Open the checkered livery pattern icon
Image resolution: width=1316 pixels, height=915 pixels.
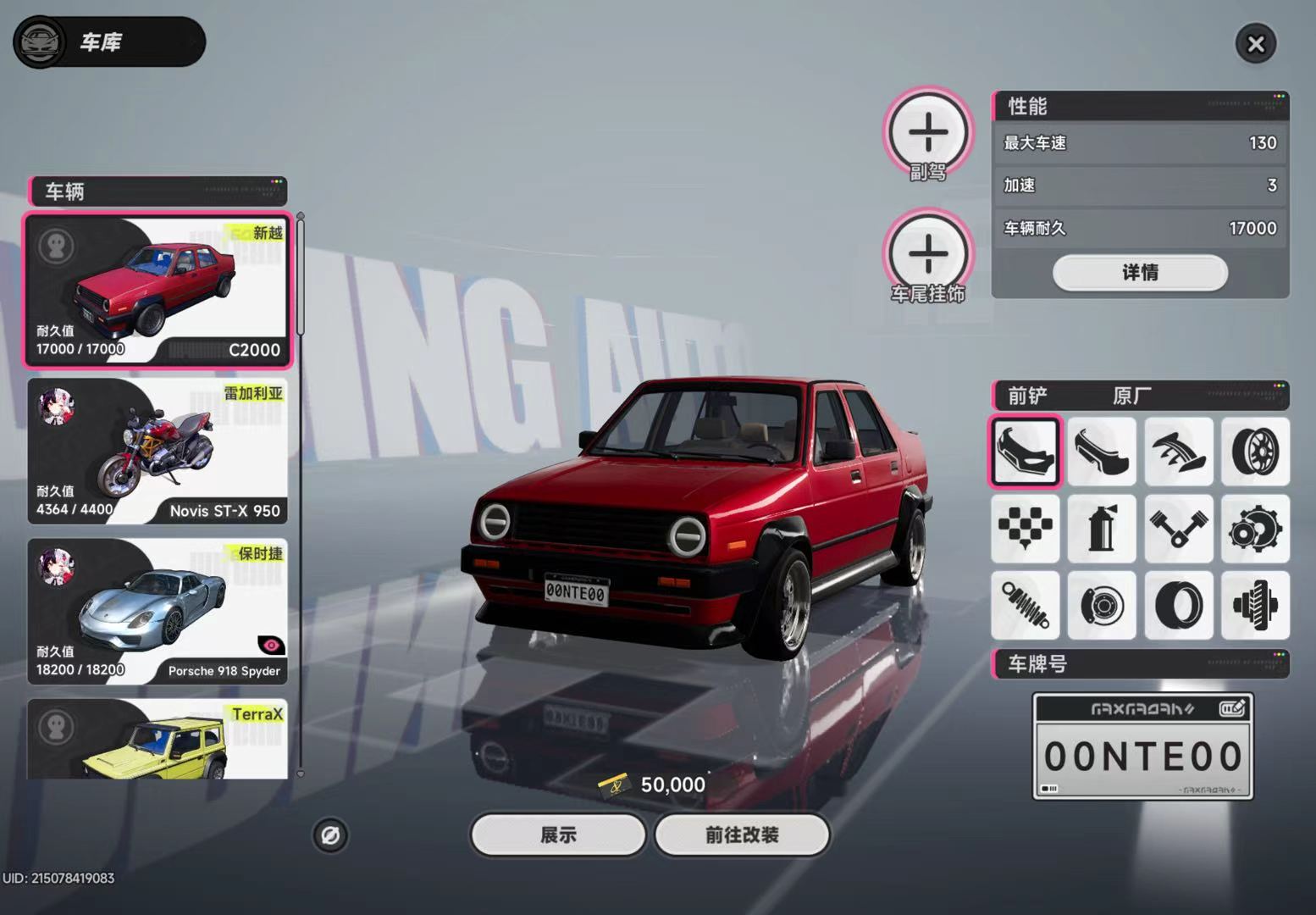(x=1025, y=529)
